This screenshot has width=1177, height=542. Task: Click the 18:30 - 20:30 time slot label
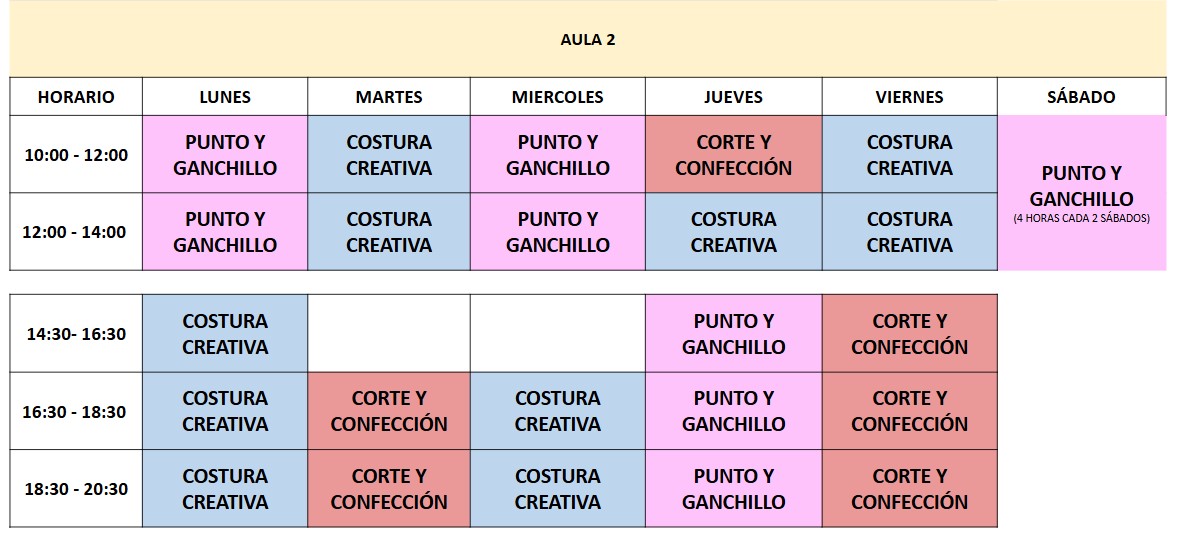76,489
